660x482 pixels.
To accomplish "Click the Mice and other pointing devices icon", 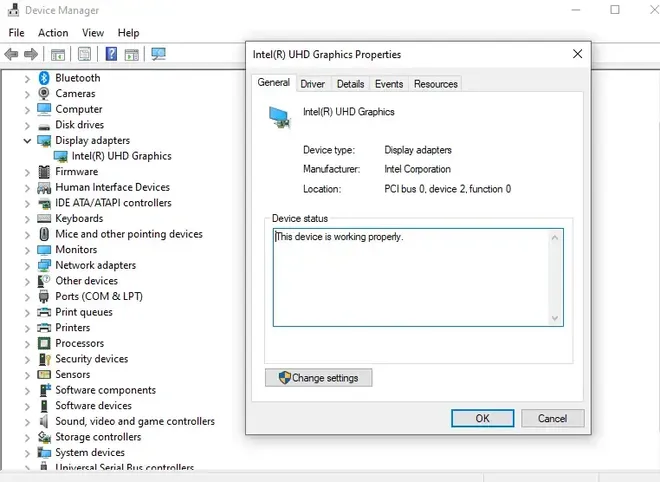I will tap(44, 234).
